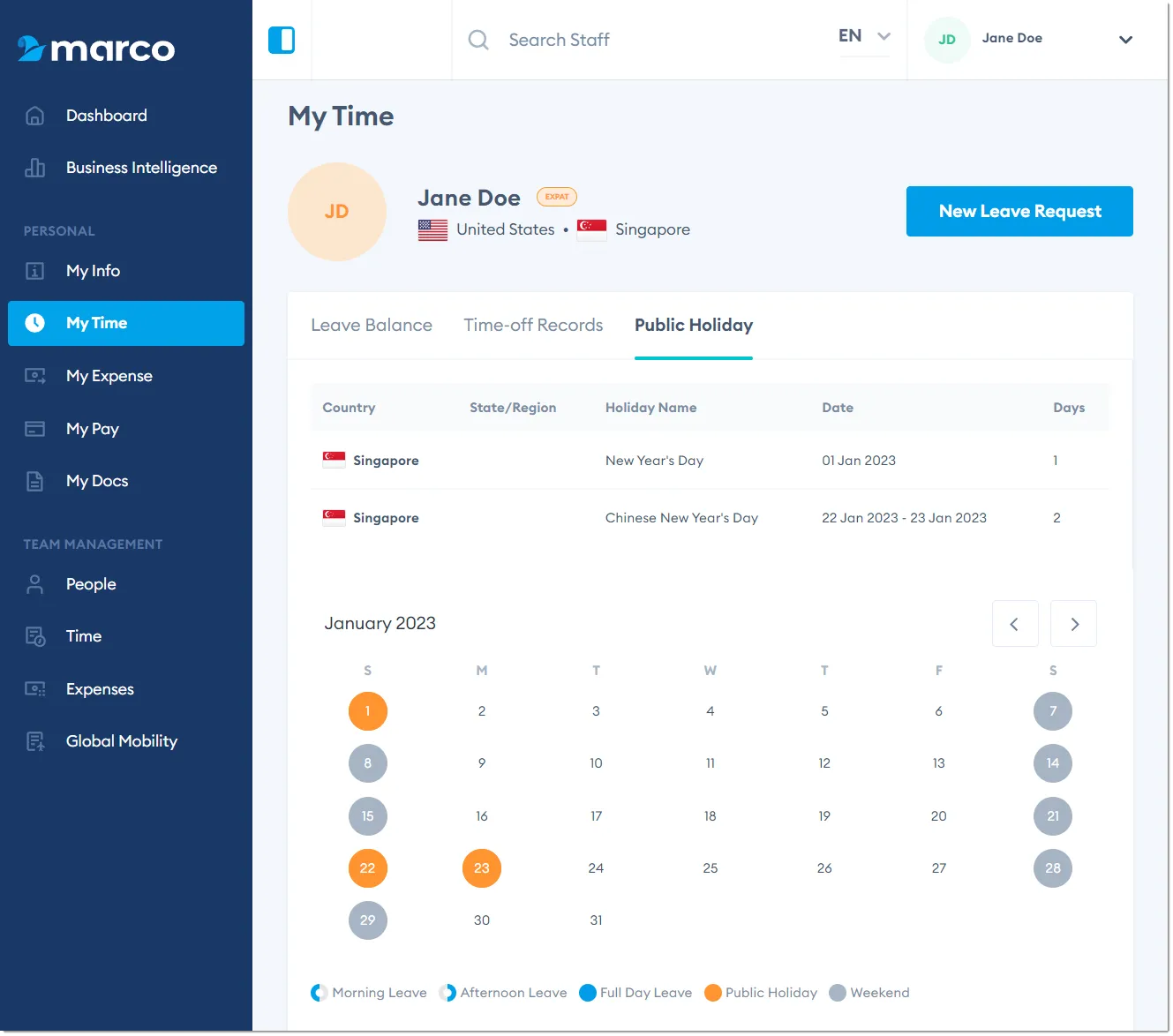The width and height of the screenshot is (1173, 1036).
Task: Click the My Docs document icon
Action: coord(34,481)
